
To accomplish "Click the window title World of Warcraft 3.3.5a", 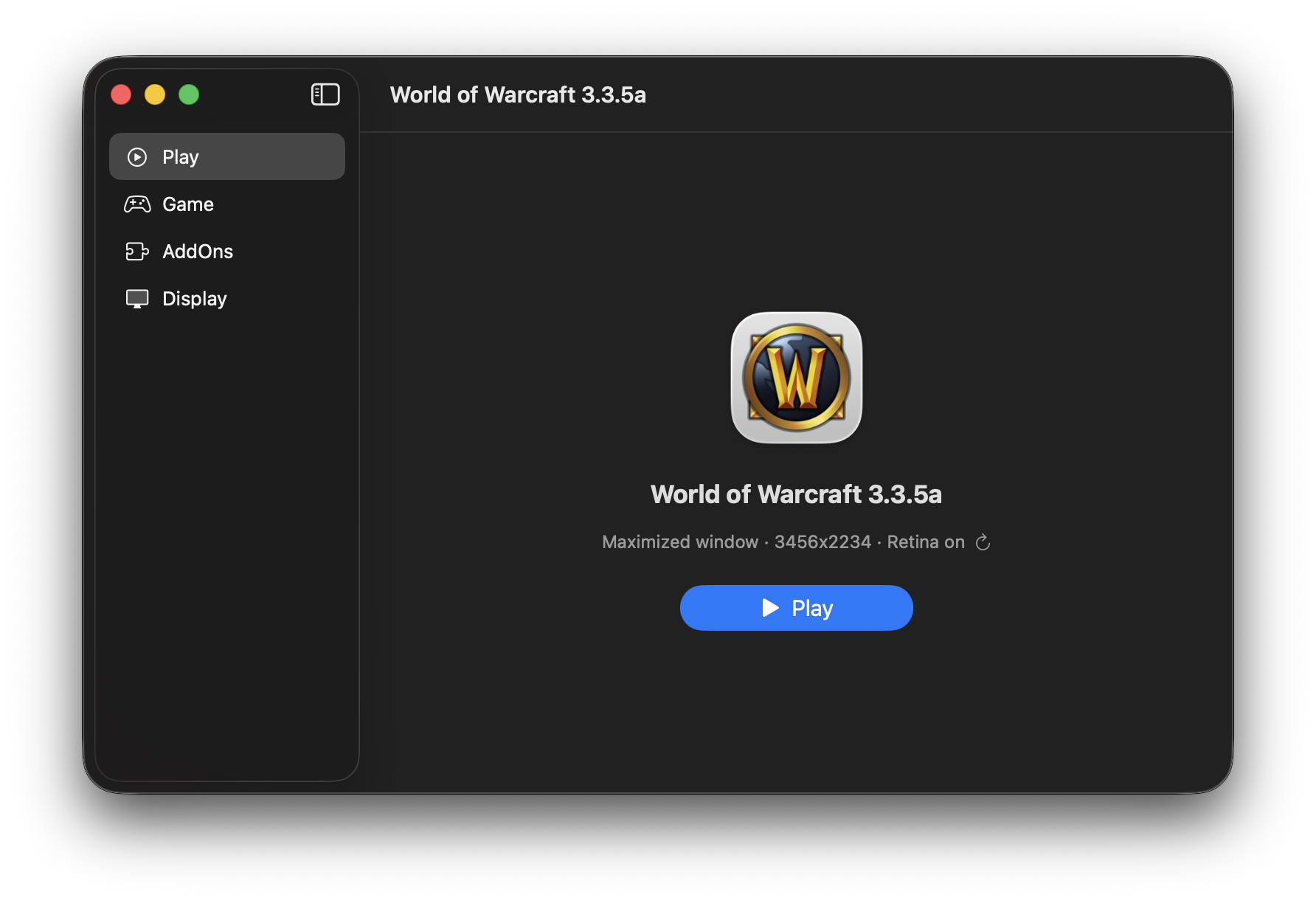I will [518, 94].
